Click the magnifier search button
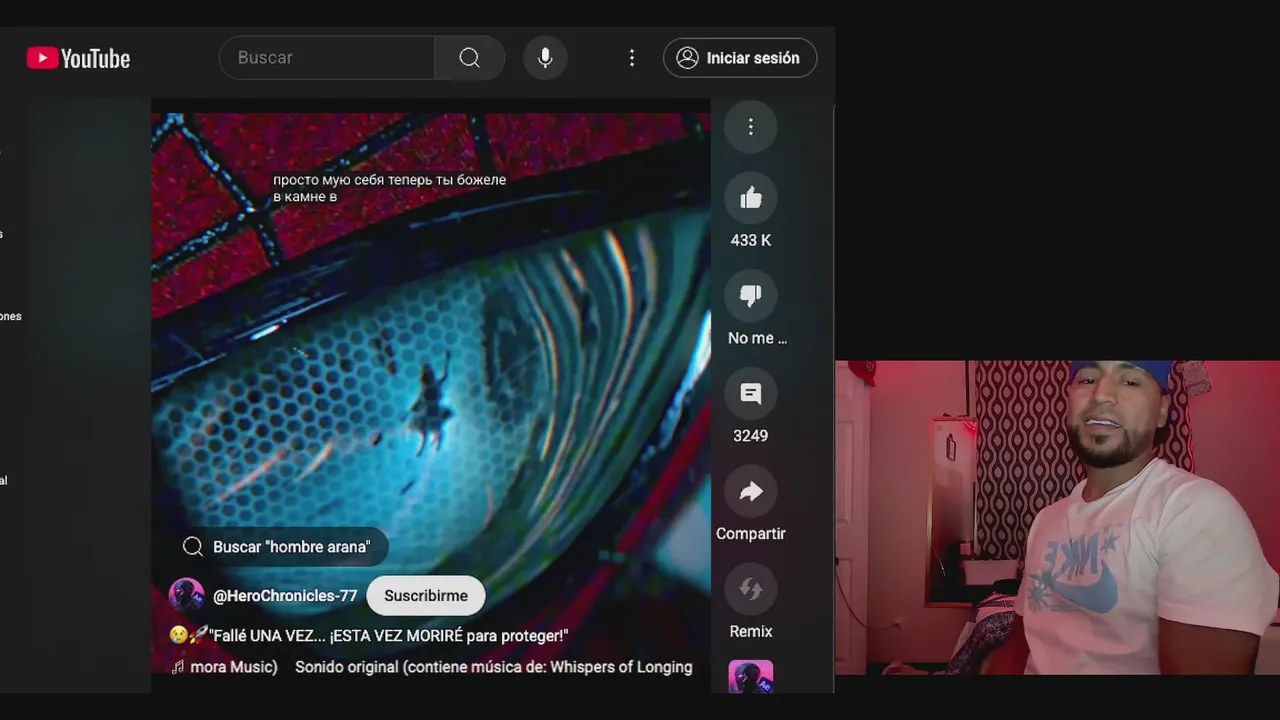1280x720 pixels. [470, 58]
